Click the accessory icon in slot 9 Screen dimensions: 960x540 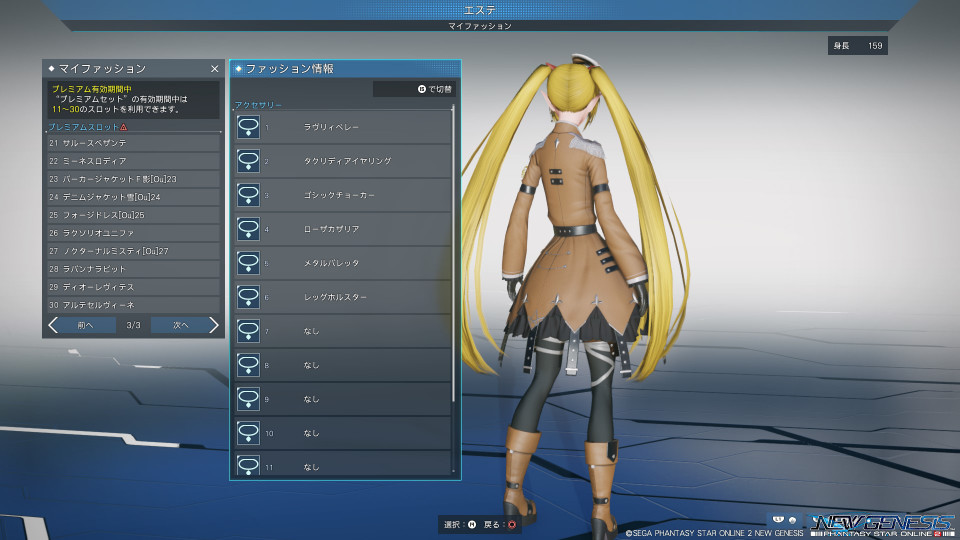(248, 399)
